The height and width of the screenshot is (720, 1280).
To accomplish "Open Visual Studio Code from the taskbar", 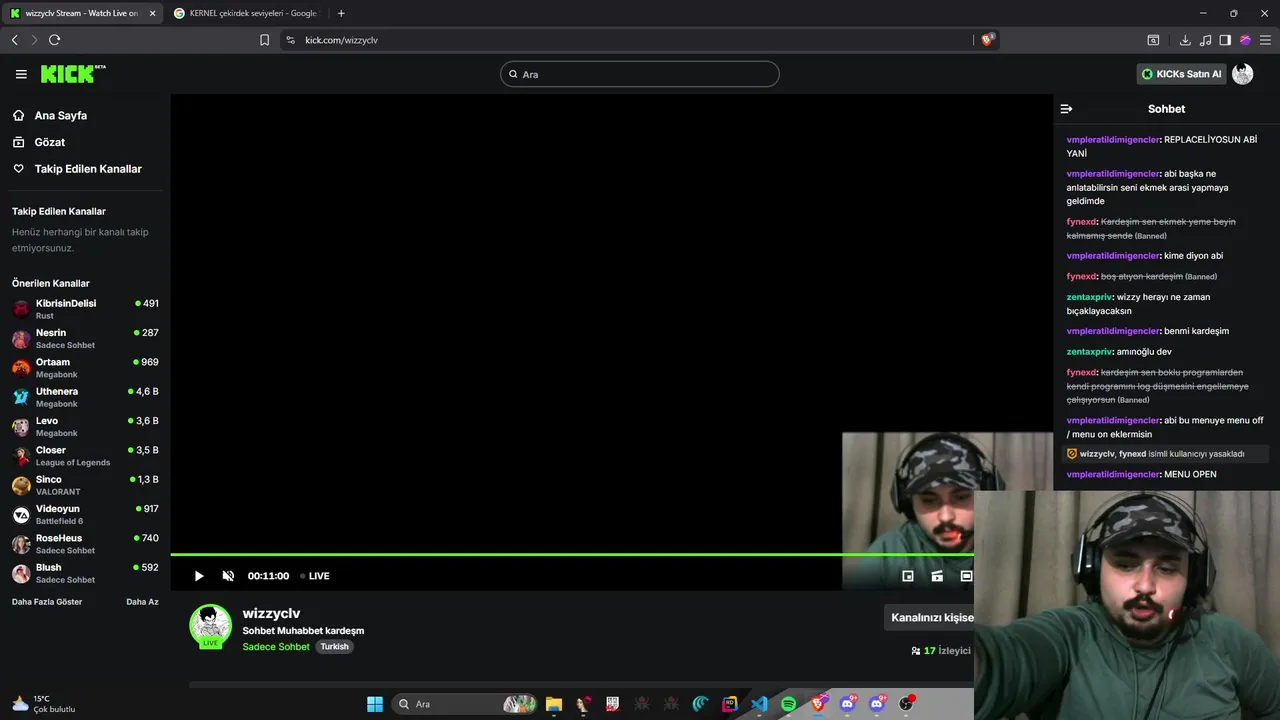I will click(x=759, y=704).
